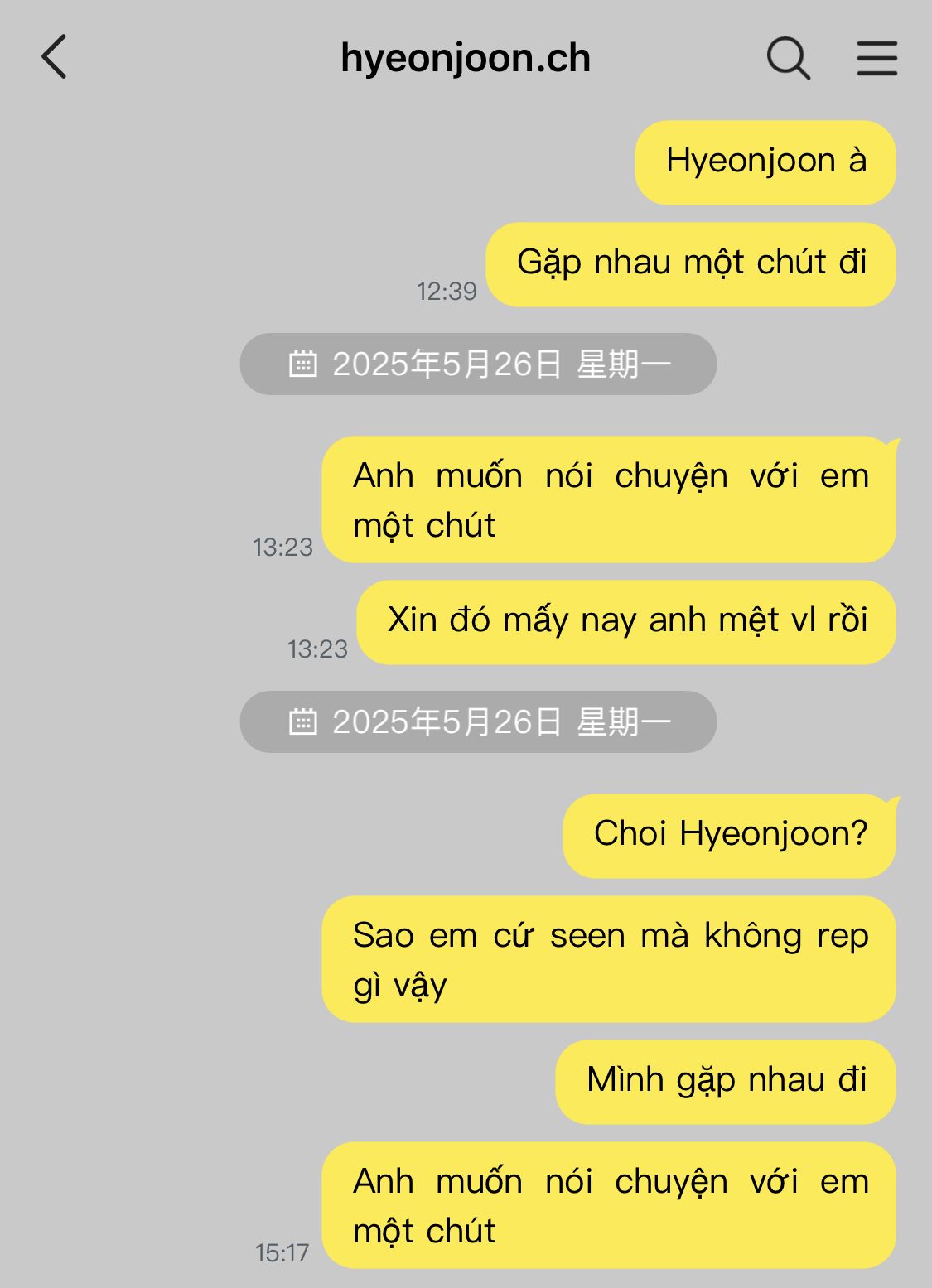Open the hamburger menu icon
The image size is (932, 1288).
(x=876, y=58)
